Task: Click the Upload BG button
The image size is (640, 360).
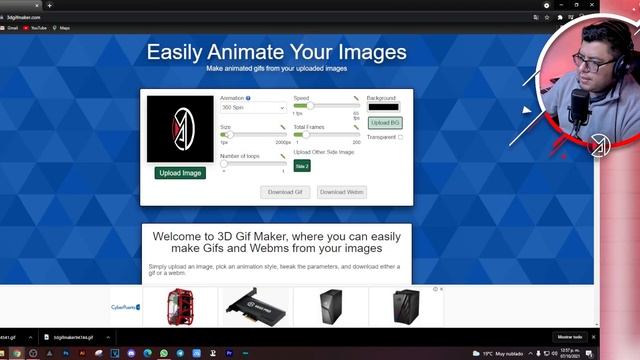Action: (385, 123)
